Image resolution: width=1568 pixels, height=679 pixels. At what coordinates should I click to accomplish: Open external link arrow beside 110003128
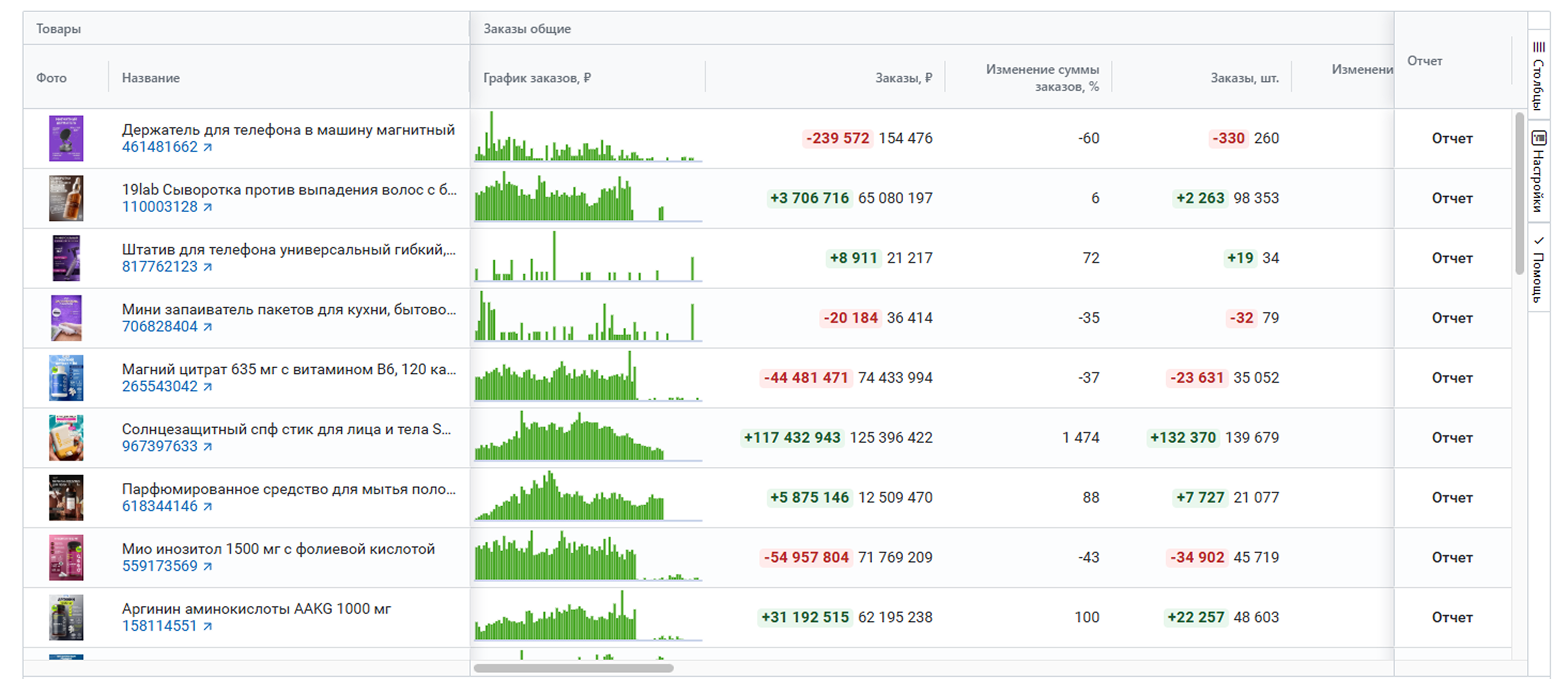coord(207,207)
